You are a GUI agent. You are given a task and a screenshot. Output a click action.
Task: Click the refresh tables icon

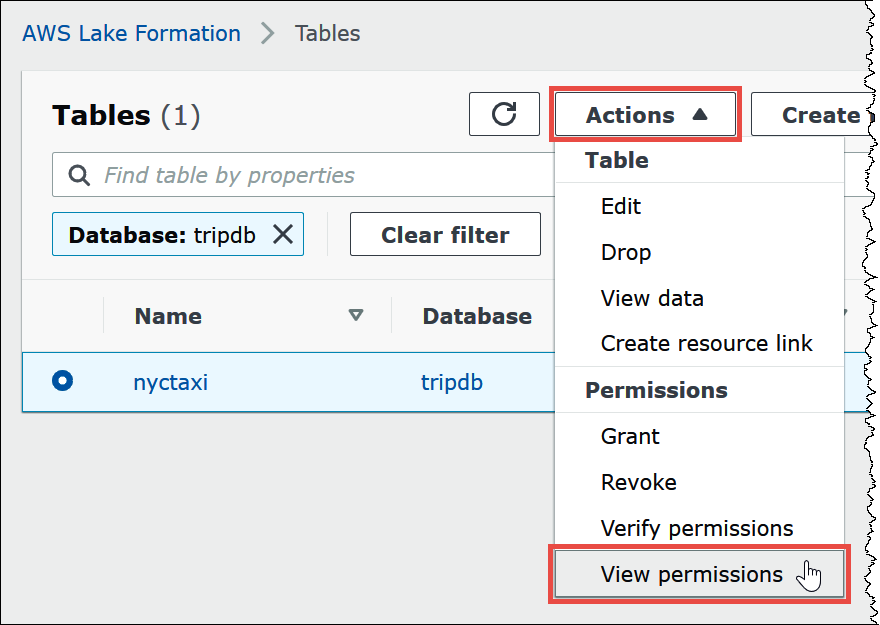pos(504,114)
